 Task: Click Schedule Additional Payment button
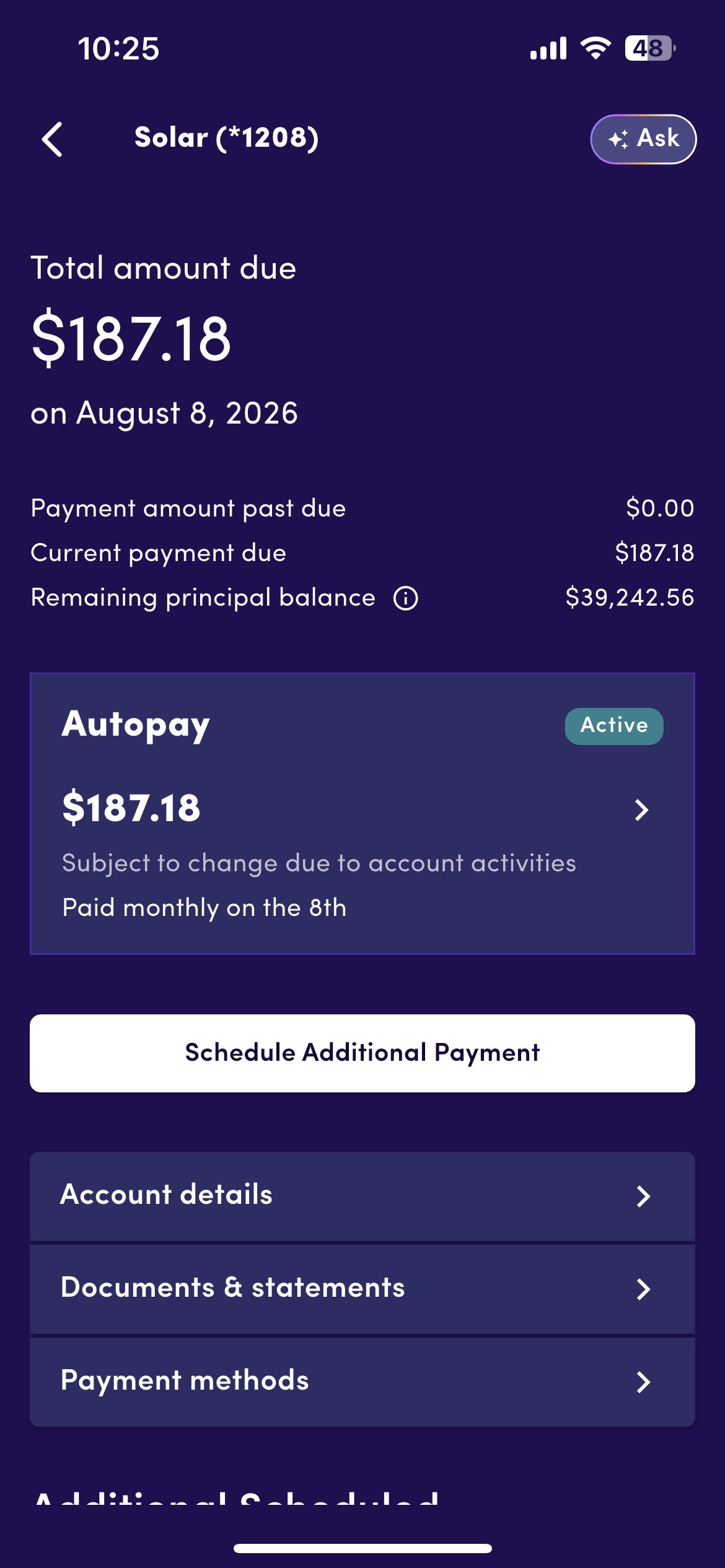[362, 1053]
